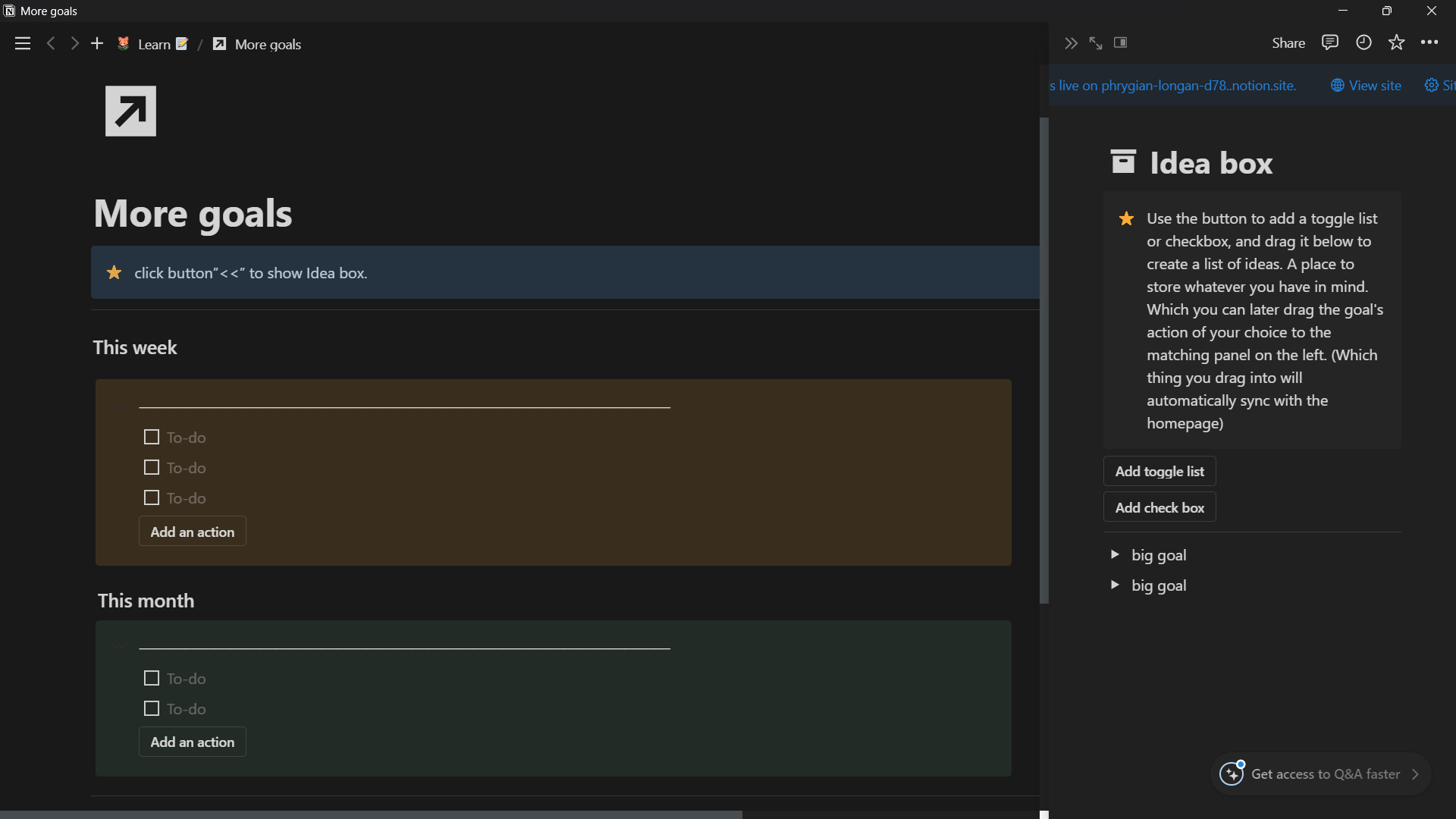Click Add toggle list button
The image size is (1456, 819).
tap(1159, 471)
